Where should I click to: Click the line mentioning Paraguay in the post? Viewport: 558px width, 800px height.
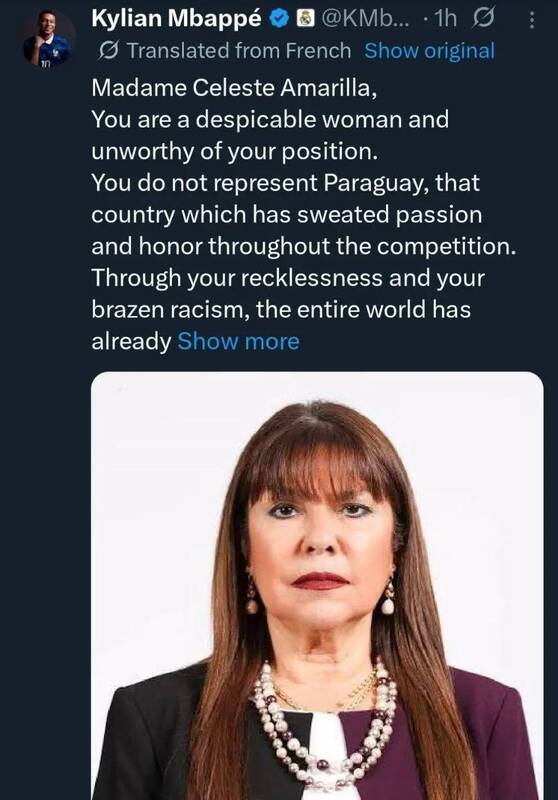pos(286,183)
